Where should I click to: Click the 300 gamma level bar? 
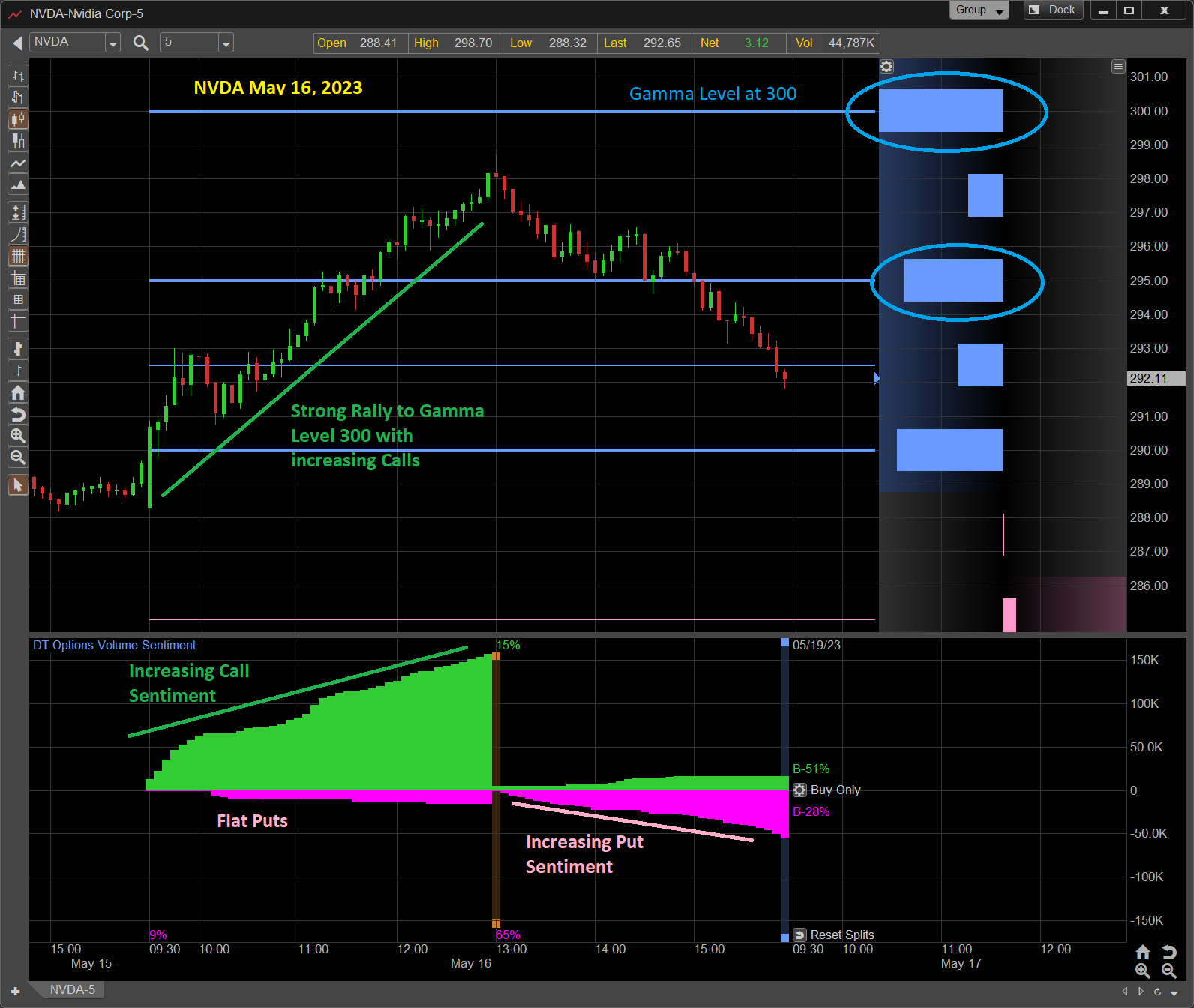point(940,111)
